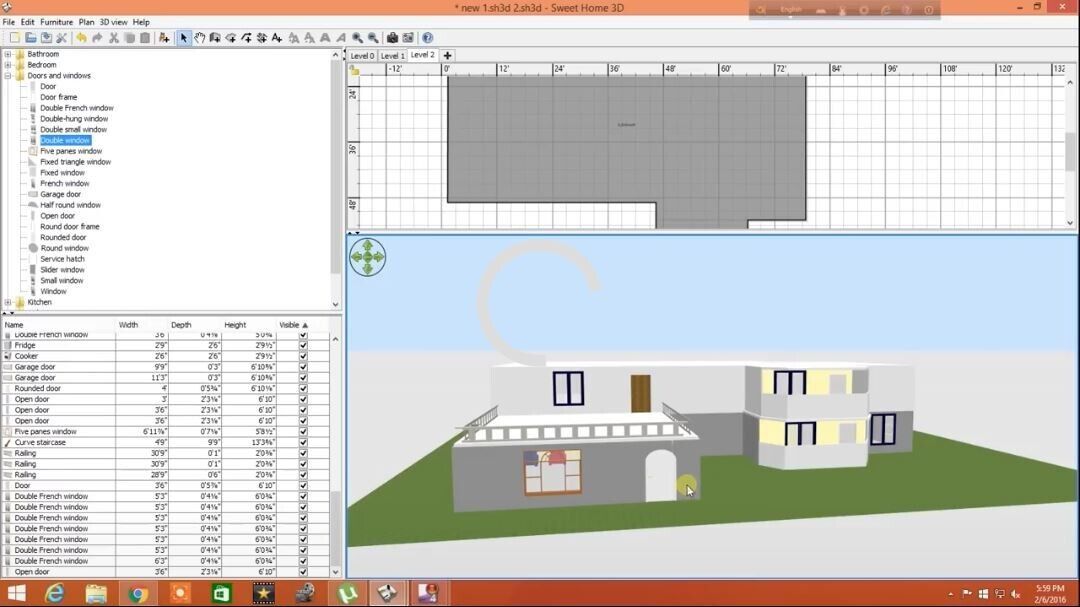The height and width of the screenshot is (607, 1080).
Task: Add selected furniture to home icon
Action: click(x=164, y=38)
